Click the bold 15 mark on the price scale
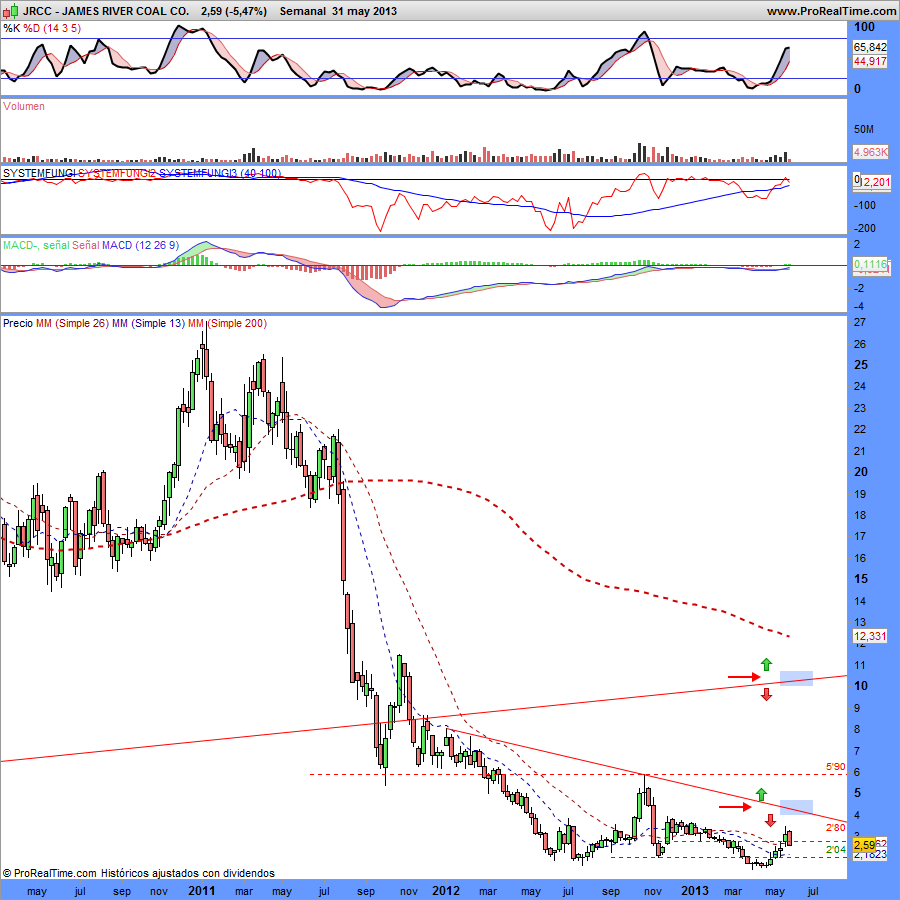 tap(861, 579)
